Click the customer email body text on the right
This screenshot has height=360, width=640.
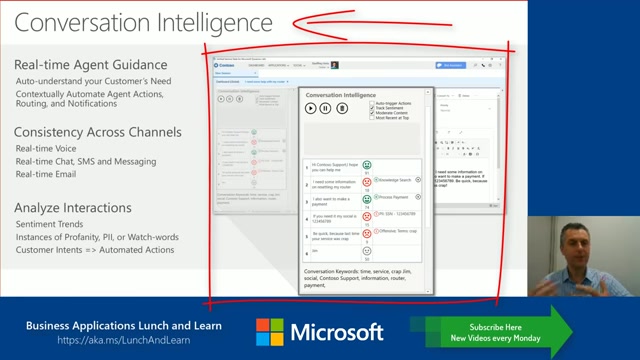click(x=461, y=178)
